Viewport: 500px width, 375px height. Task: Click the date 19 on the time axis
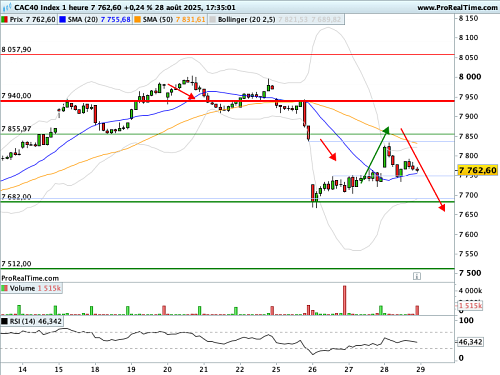pos(131,369)
